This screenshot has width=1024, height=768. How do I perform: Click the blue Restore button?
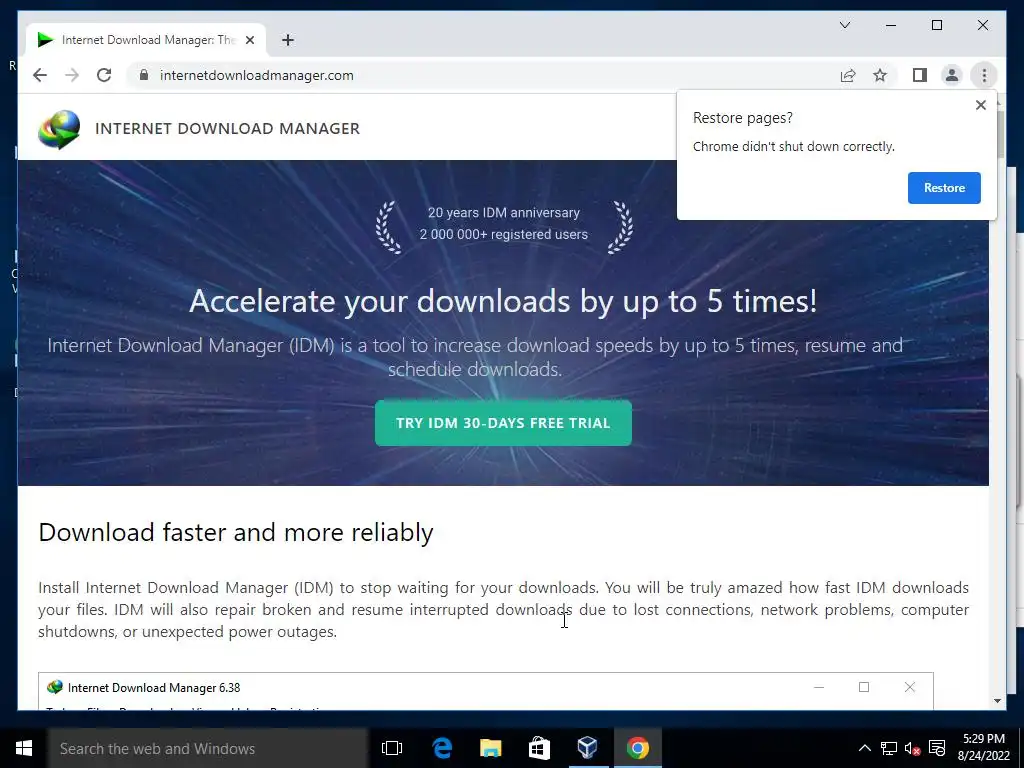[944, 187]
